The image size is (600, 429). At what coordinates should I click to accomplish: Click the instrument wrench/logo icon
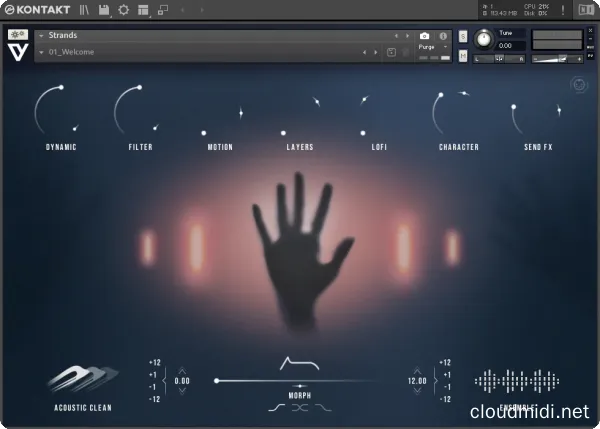point(17,35)
